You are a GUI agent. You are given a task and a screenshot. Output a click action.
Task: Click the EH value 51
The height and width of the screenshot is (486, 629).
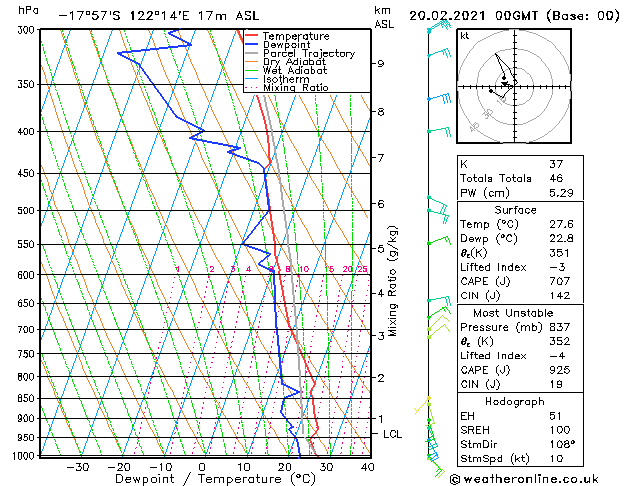coord(556,416)
